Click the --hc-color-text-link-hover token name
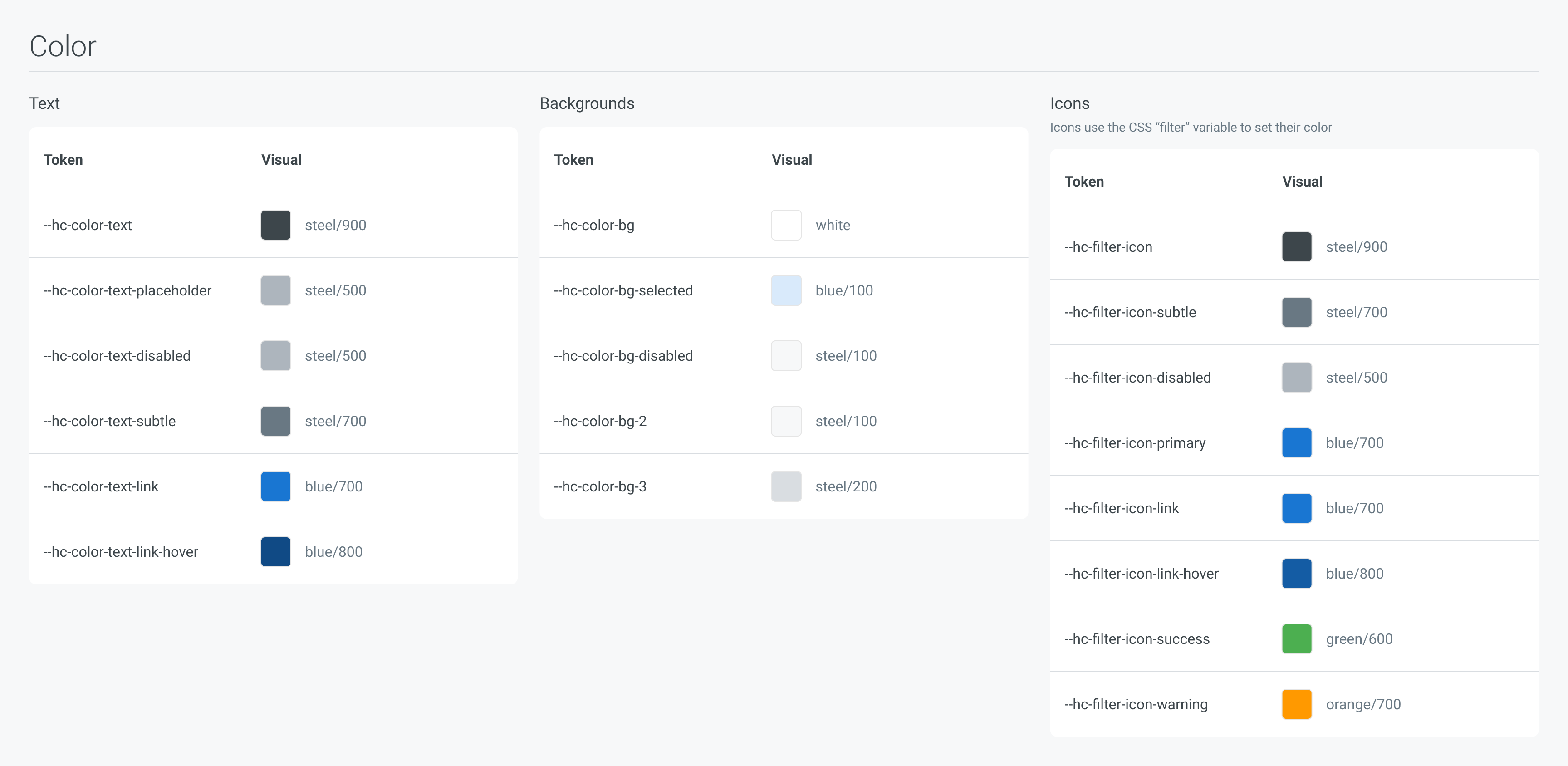This screenshot has width=1568, height=766. [121, 552]
